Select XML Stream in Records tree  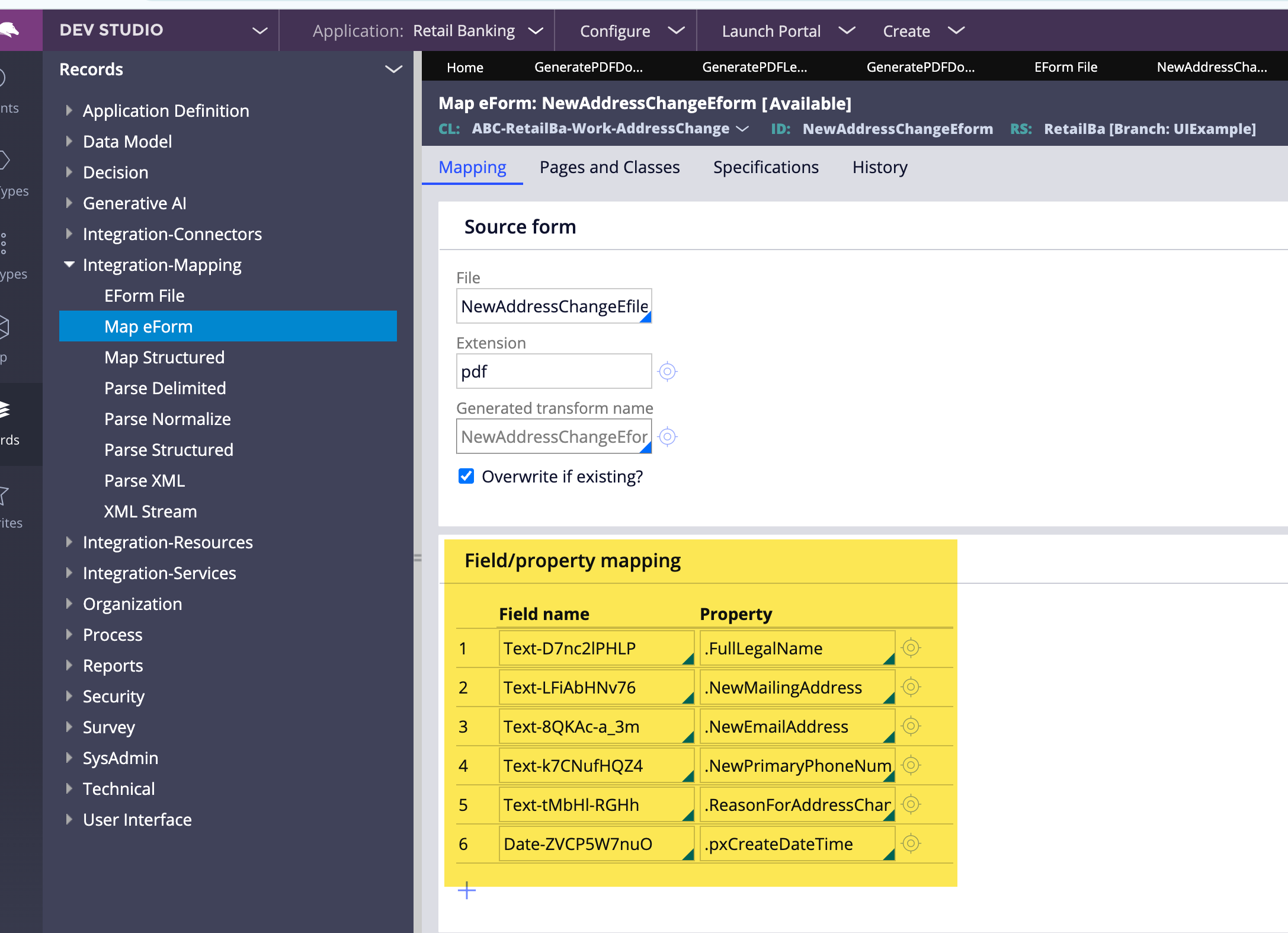pos(150,511)
